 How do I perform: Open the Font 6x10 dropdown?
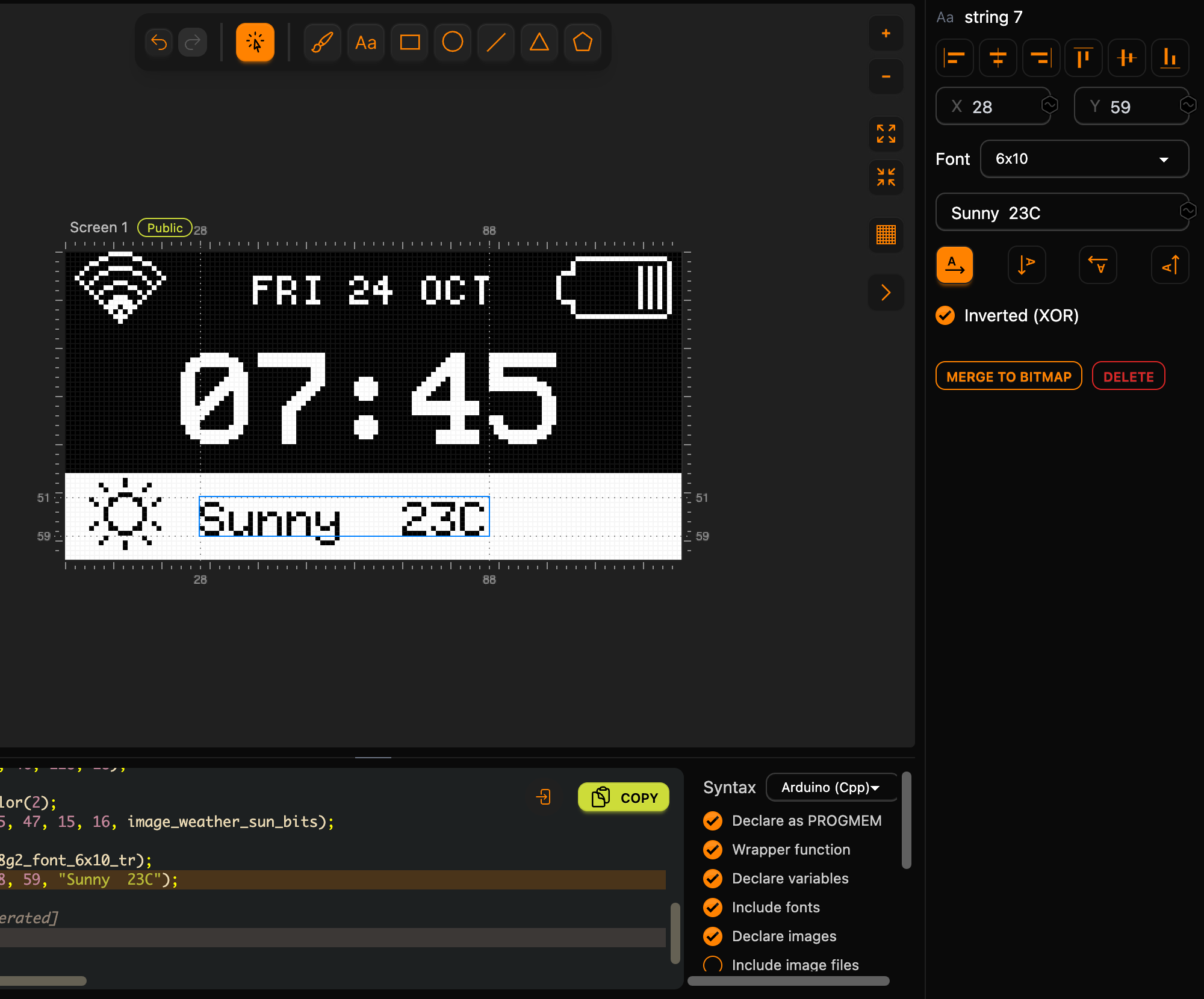pos(1084,159)
